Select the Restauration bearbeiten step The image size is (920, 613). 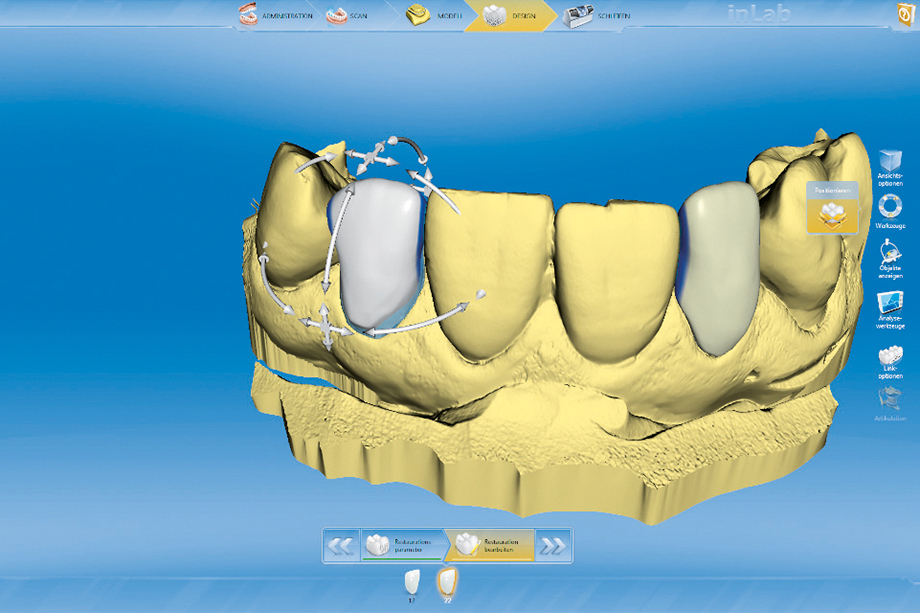(x=489, y=546)
